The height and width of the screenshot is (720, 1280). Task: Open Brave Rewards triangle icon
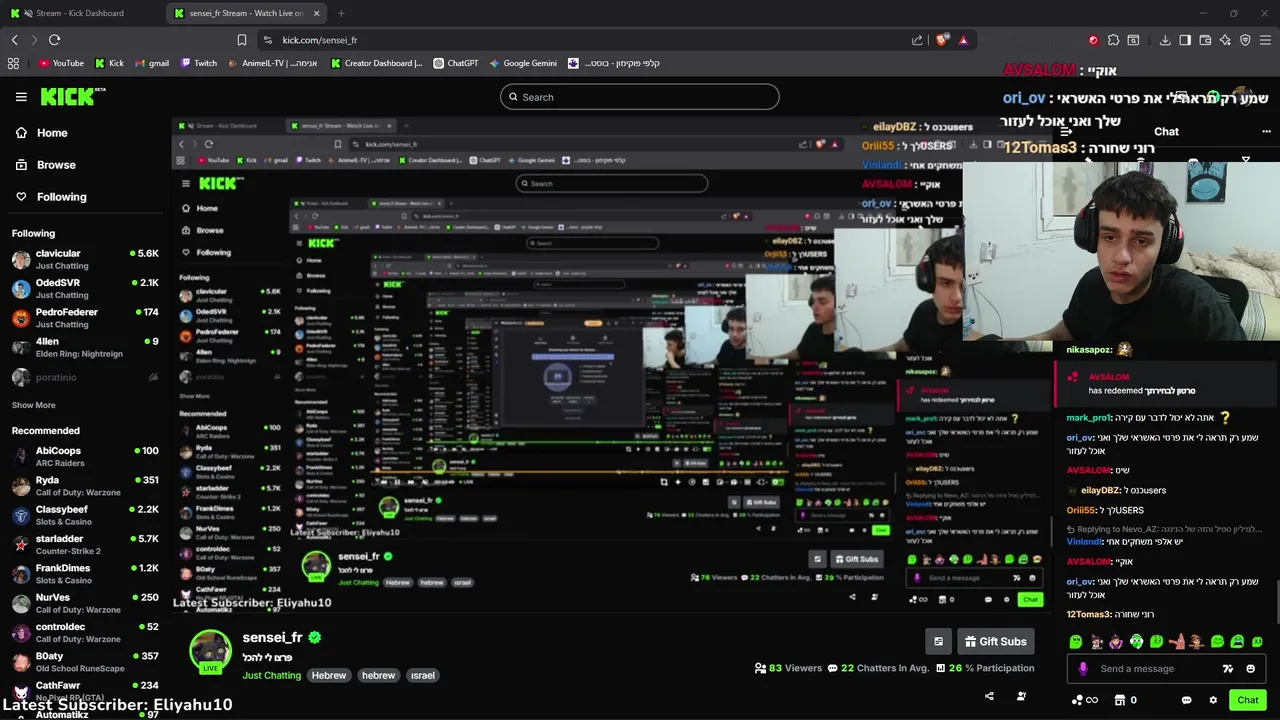pyautogui.click(x=964, y=40)
